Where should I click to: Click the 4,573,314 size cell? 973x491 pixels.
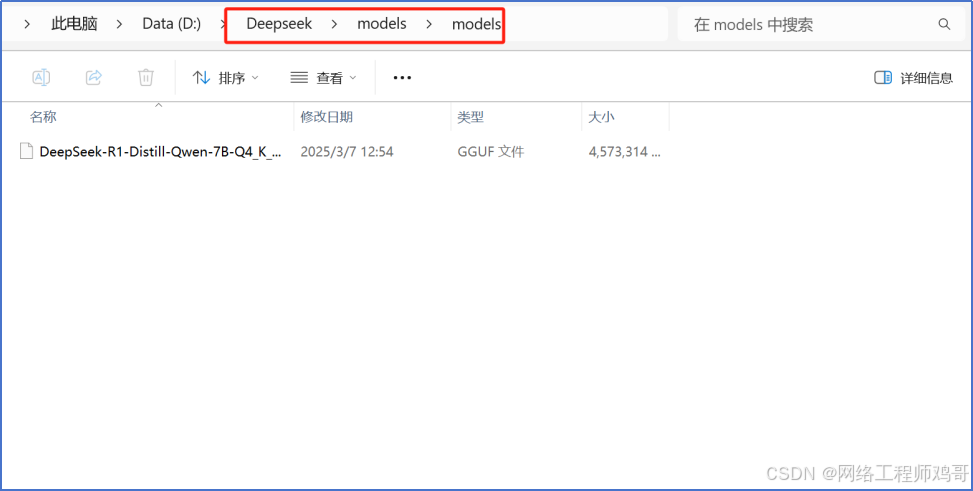(x=624, y=151)
